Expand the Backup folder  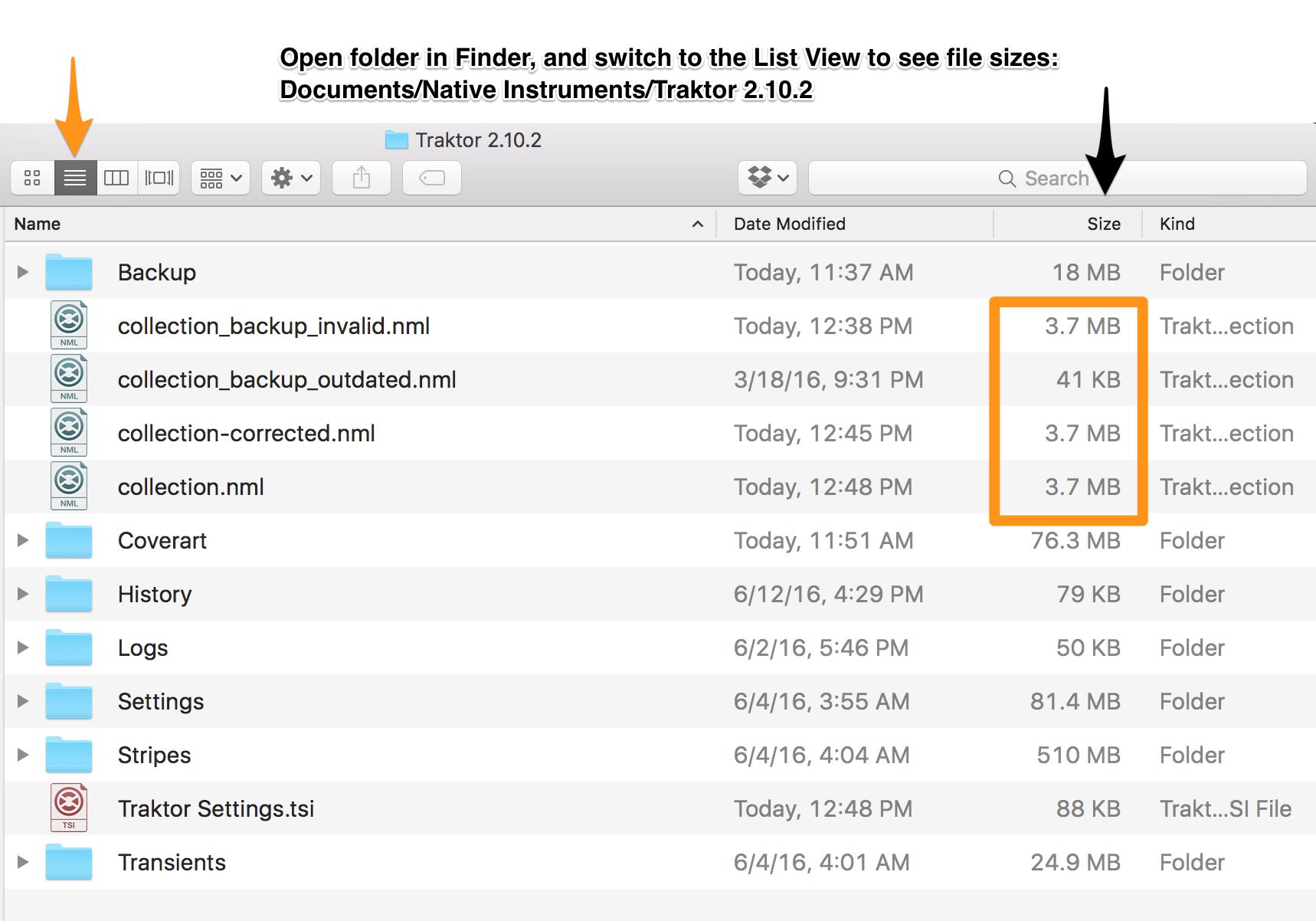tap(23, 272)
